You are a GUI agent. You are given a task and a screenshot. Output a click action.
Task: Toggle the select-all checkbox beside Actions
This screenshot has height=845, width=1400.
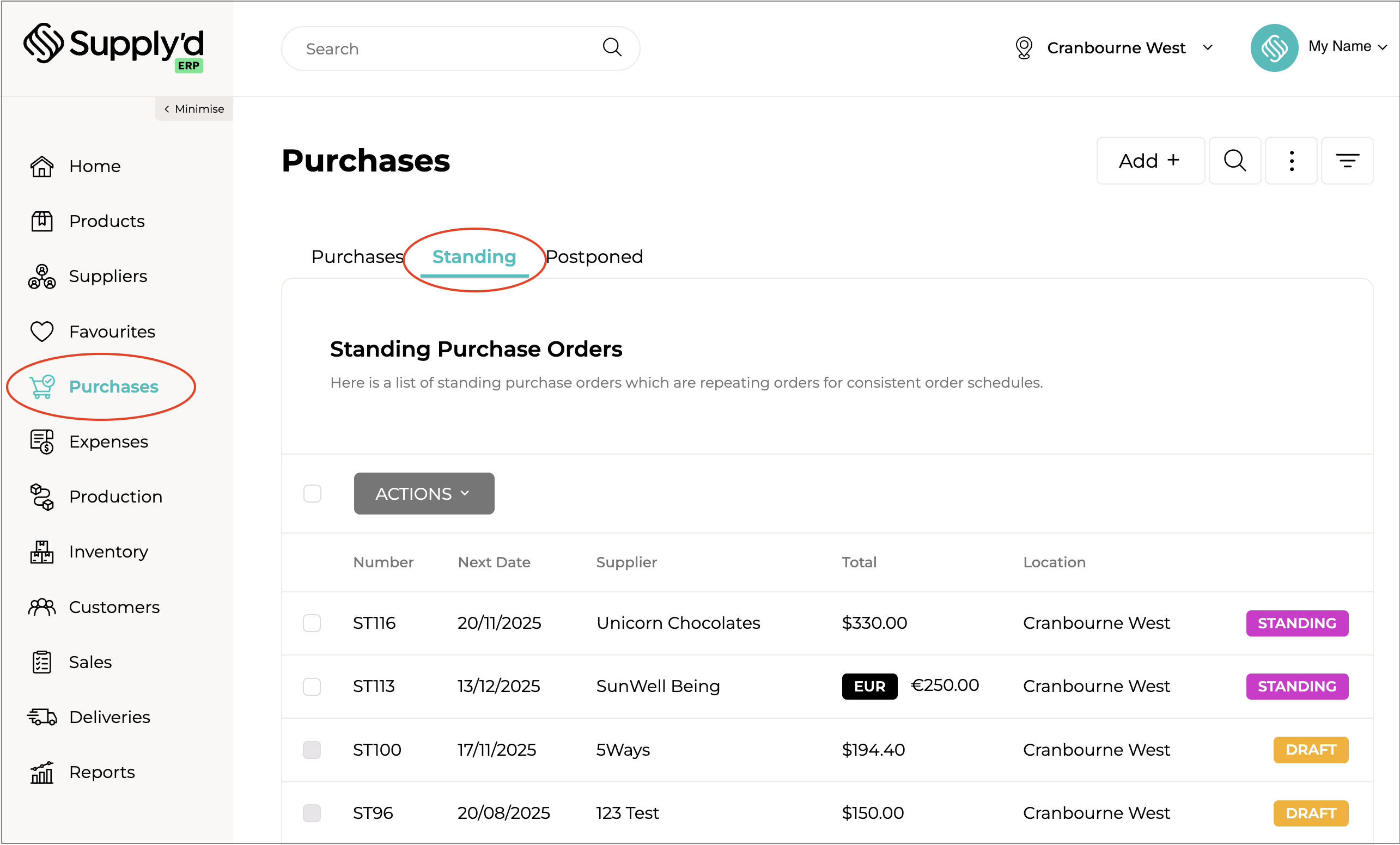(x=312, y=493)
